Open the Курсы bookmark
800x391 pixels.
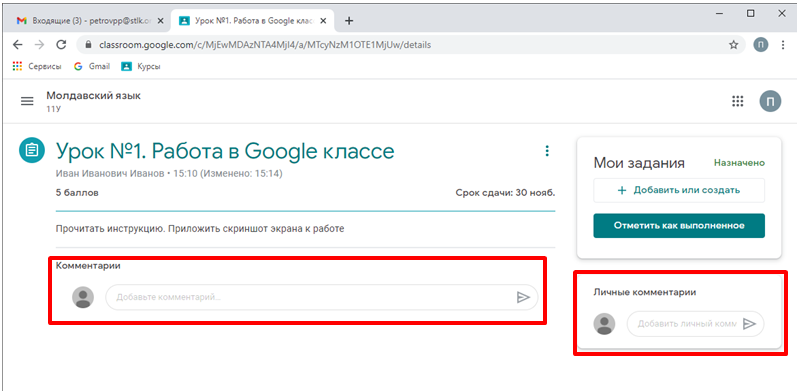(141, 66)
